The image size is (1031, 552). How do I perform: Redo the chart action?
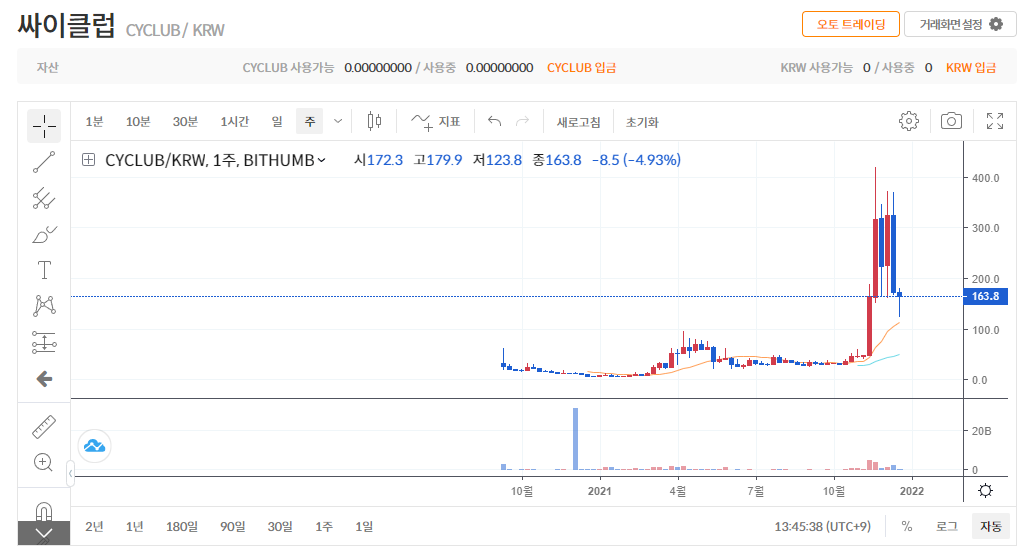522,122
